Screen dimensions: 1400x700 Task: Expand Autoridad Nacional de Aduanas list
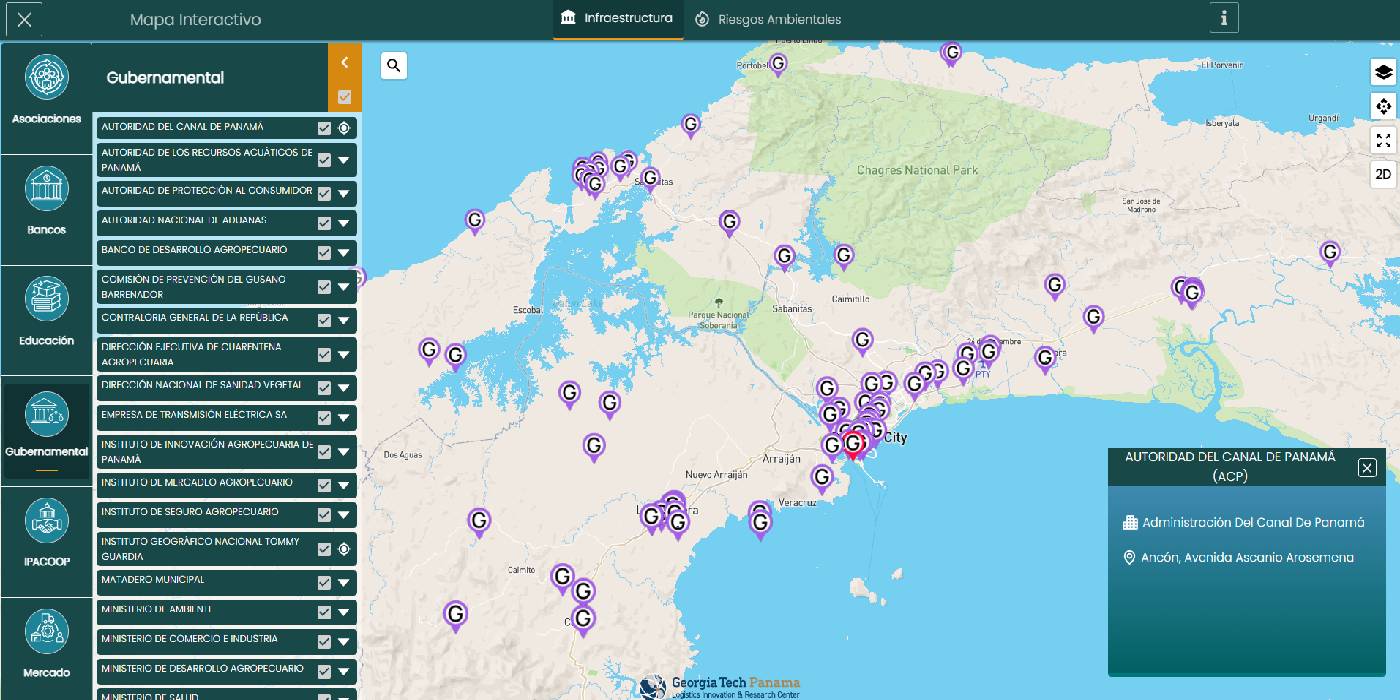344,223
